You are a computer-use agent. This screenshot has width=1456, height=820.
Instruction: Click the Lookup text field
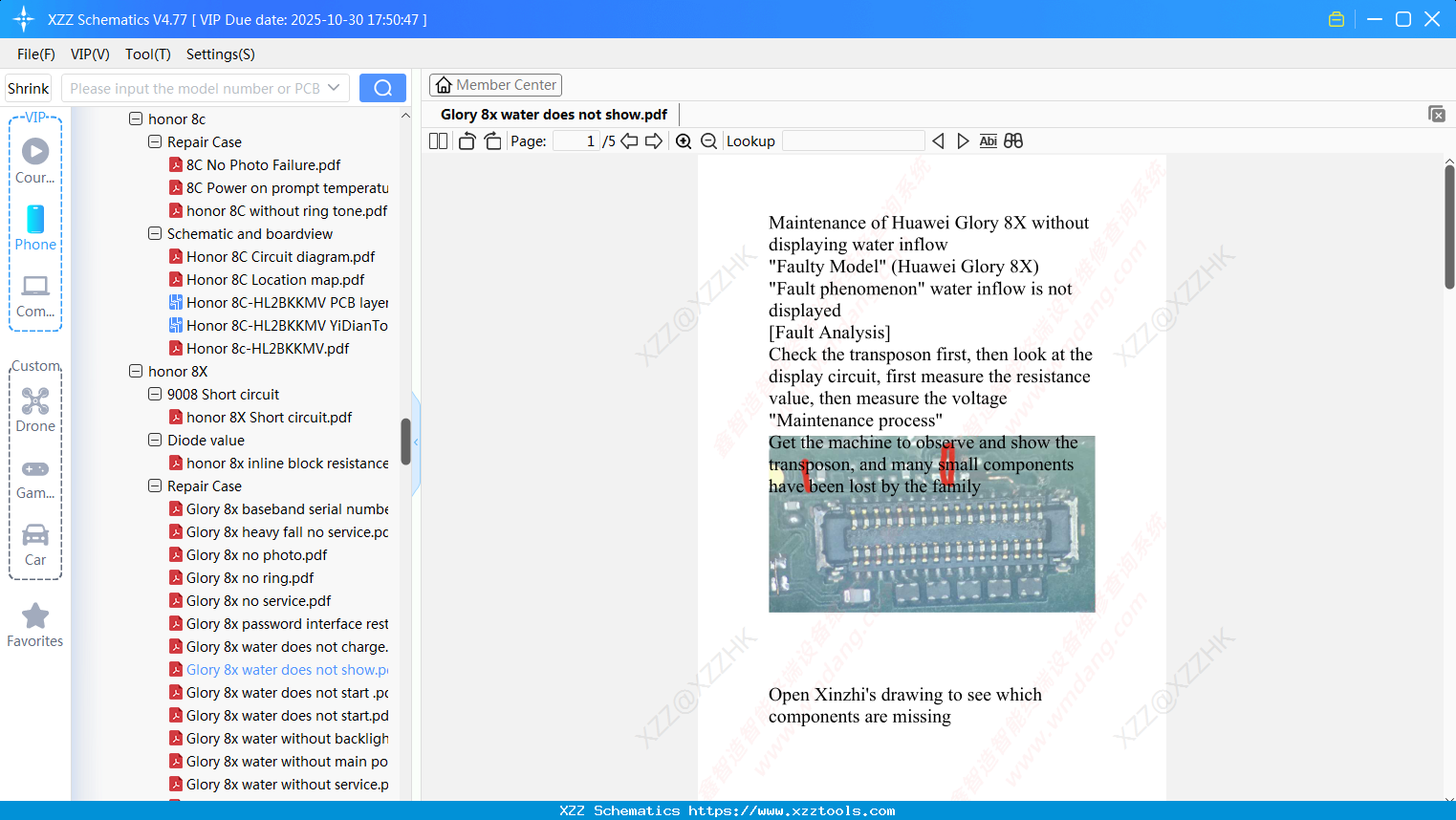[853, 140]
